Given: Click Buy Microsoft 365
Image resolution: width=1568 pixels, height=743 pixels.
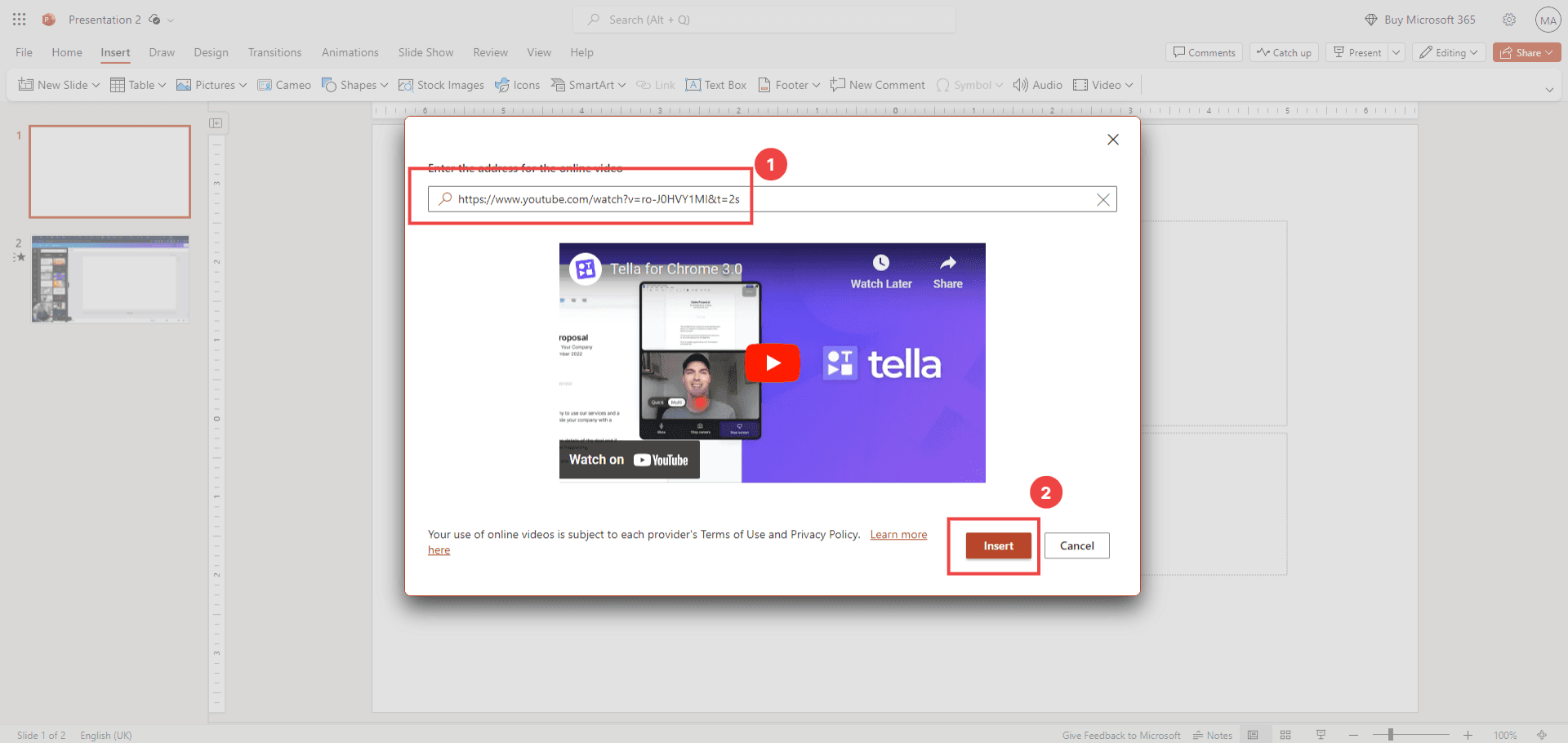Looking at the screenshot, I should click(1420, 20).
